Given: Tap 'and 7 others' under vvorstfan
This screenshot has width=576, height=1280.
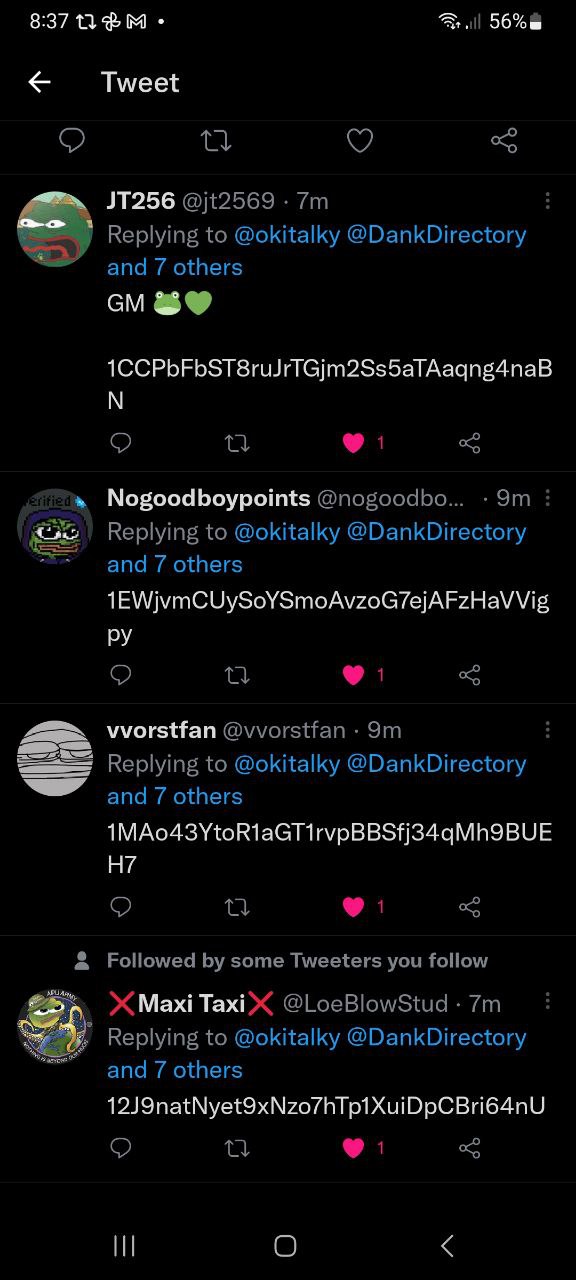Looking at the screenshot, I should (x=175, y=797).
